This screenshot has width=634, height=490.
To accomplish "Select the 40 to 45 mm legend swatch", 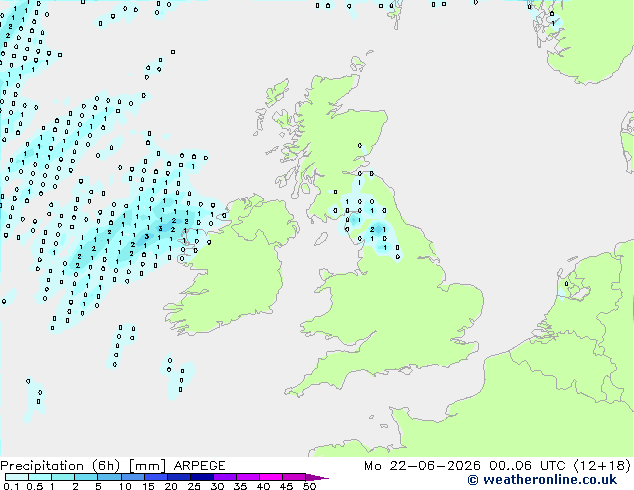I will point(271,477).
